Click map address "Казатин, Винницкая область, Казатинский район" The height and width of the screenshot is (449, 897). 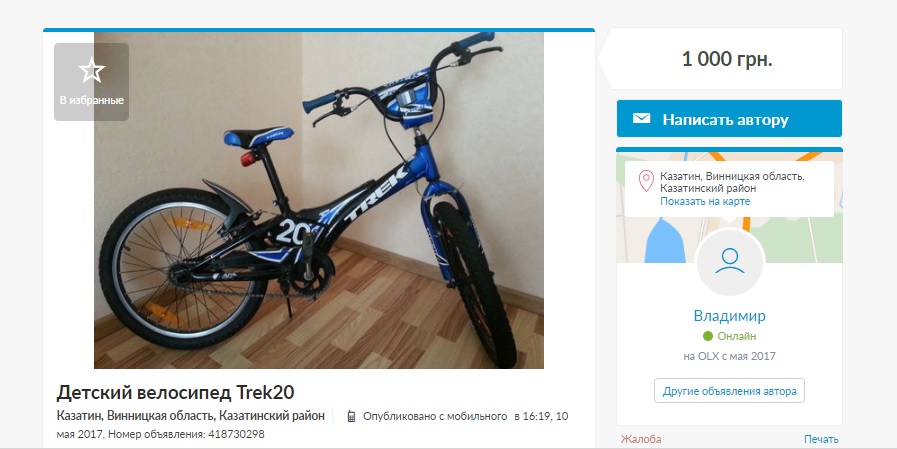(x=732, y=182)
